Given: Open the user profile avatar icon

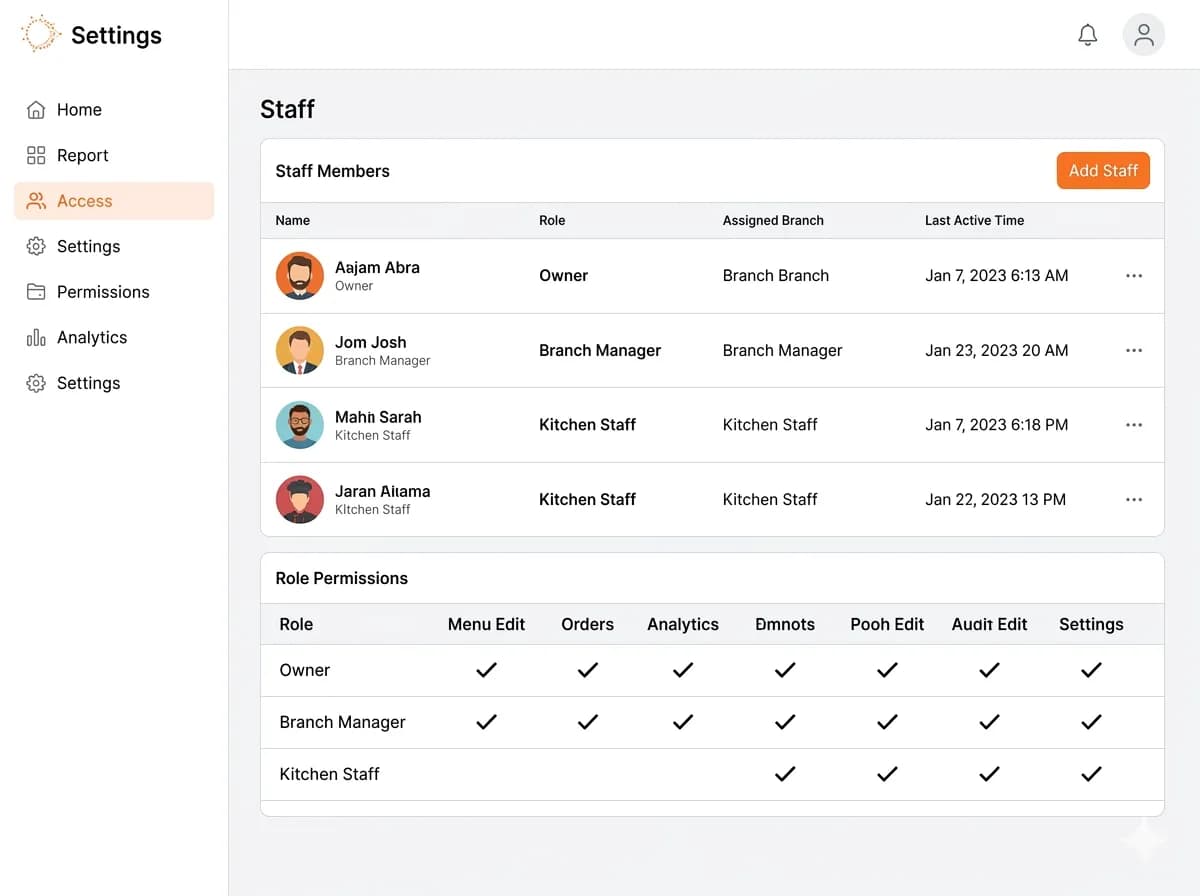Looking at the screenshot, I should (x=1144, y=35).
